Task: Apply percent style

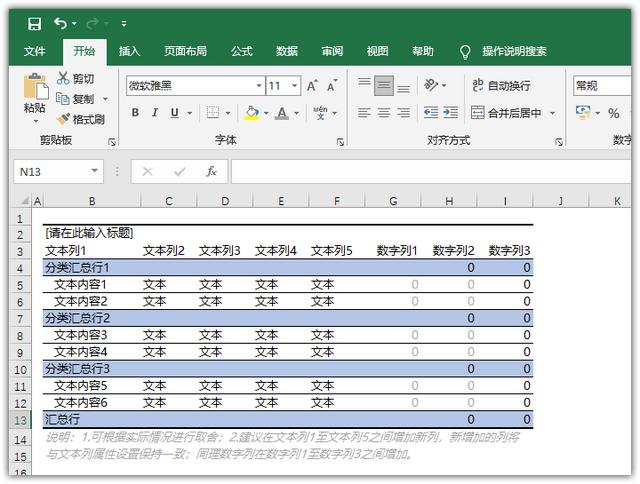Action: 613,113
